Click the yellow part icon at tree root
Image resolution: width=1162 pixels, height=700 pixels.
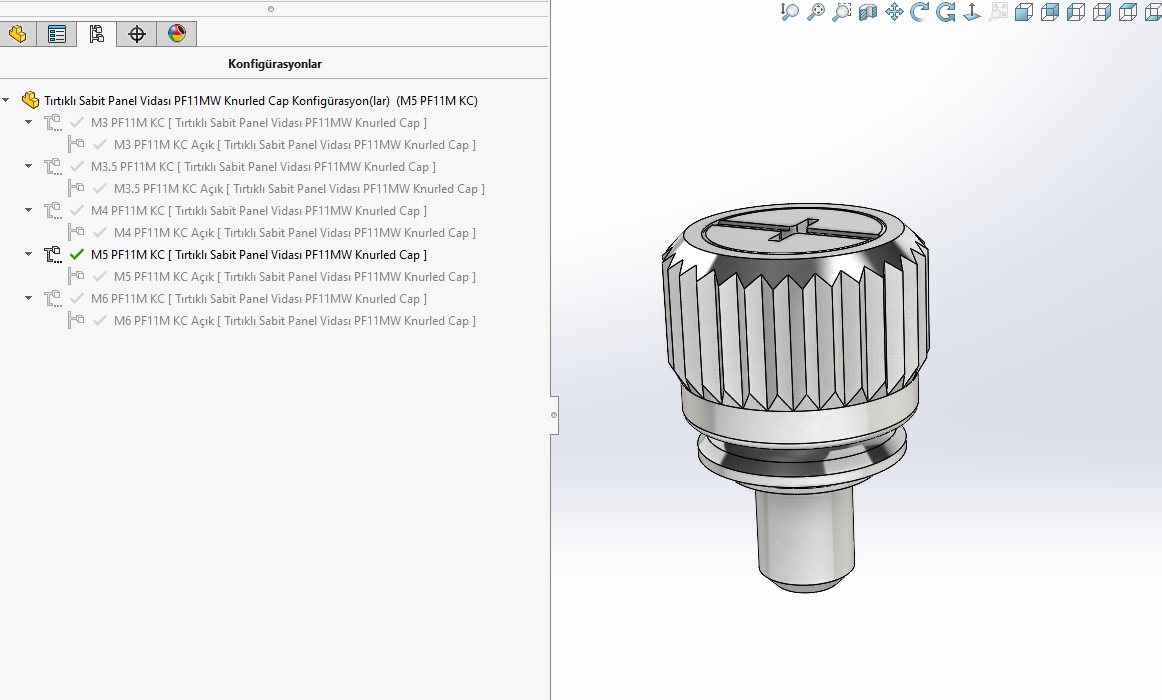tap(30, 100)
